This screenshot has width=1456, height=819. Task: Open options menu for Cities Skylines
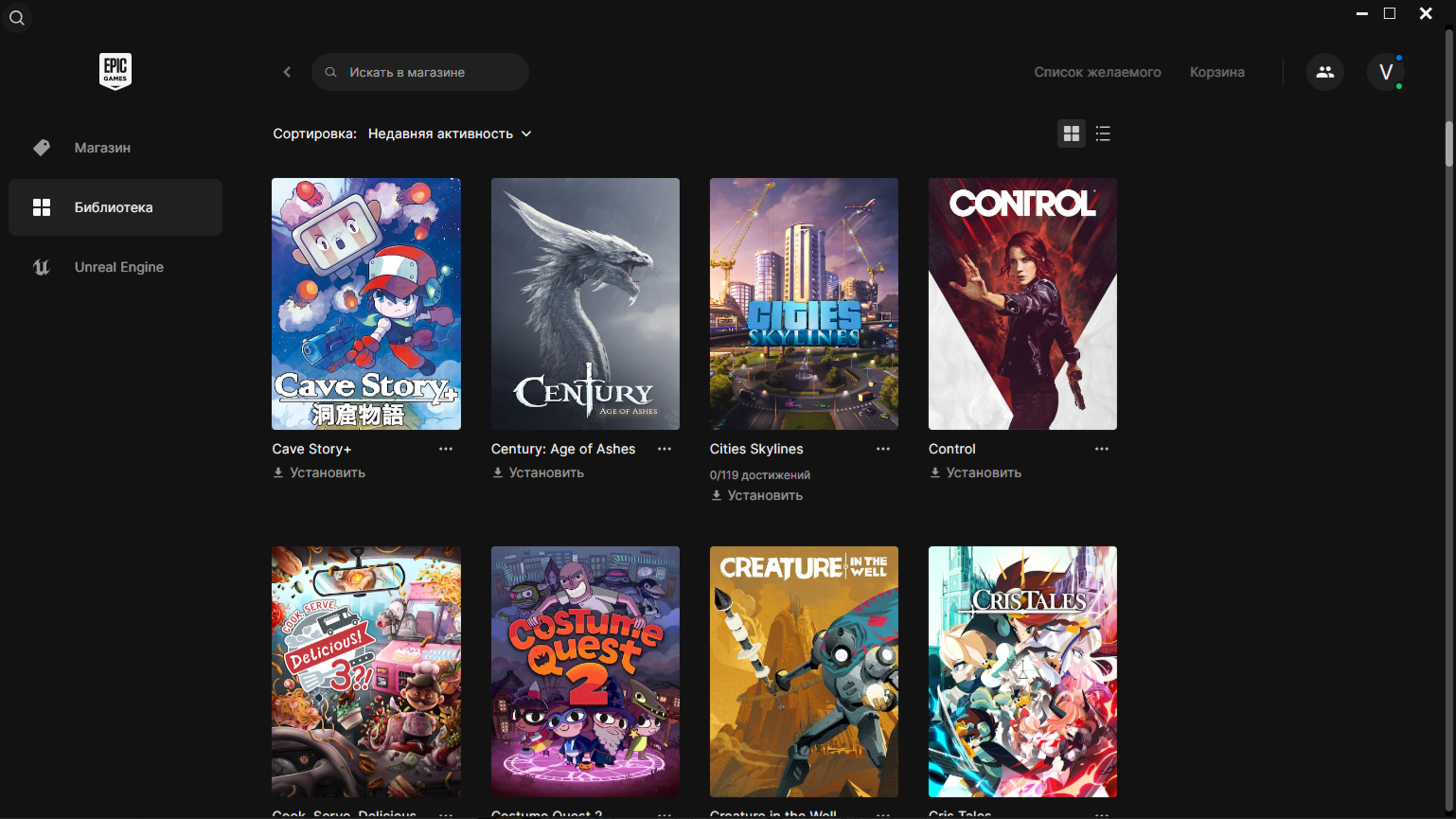tap(883, 449)
